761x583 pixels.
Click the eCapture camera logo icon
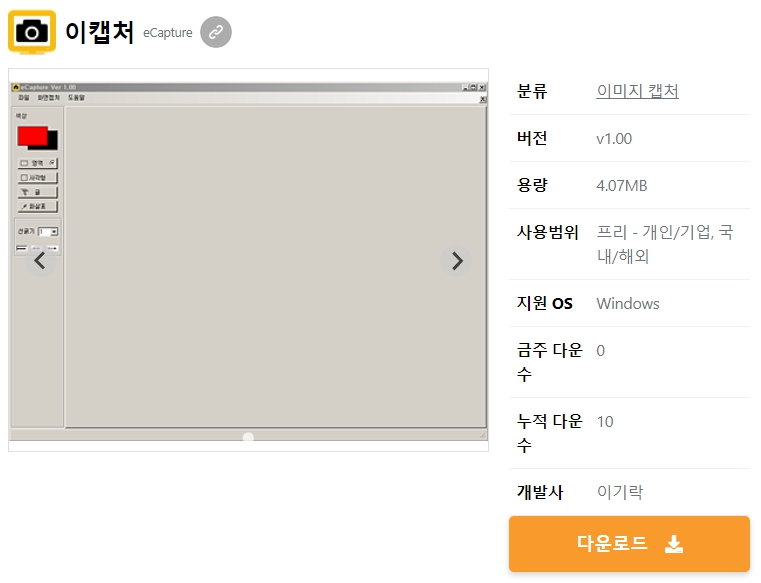pos(32,32)
